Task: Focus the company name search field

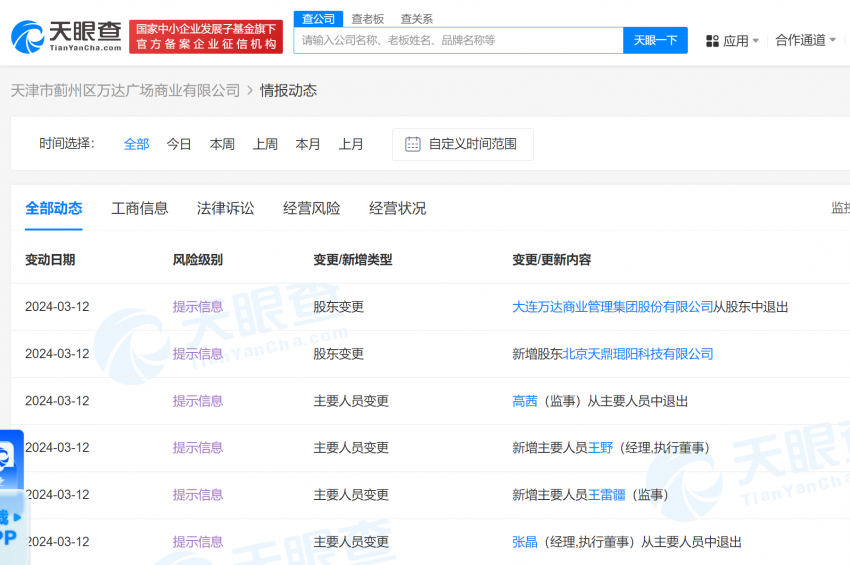Action: point(459,40)
